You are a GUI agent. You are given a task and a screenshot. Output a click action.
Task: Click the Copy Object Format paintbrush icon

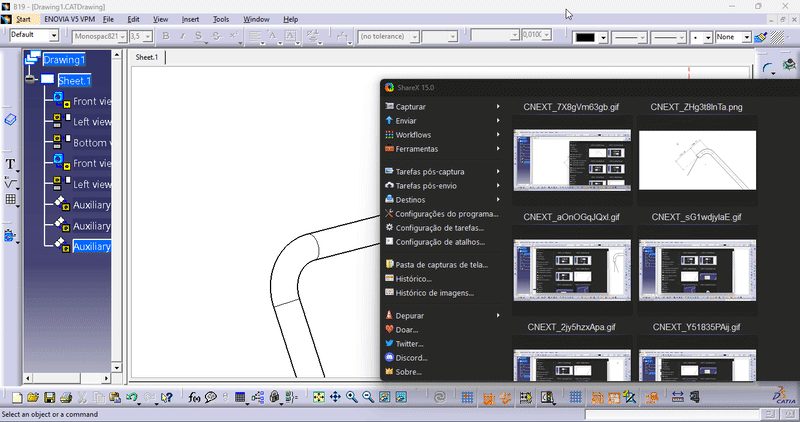coord(760,37)
